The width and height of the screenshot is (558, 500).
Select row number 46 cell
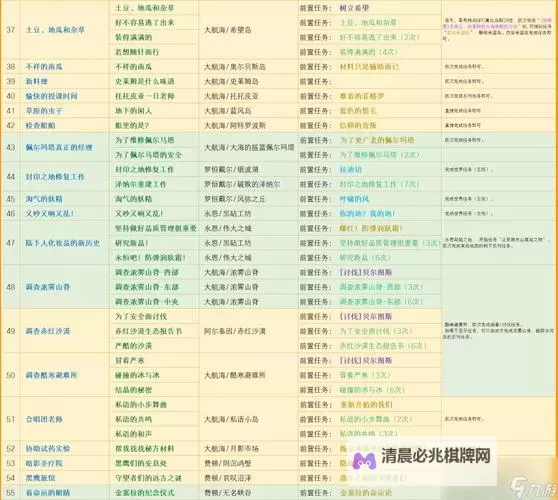[x=11, y=214]
